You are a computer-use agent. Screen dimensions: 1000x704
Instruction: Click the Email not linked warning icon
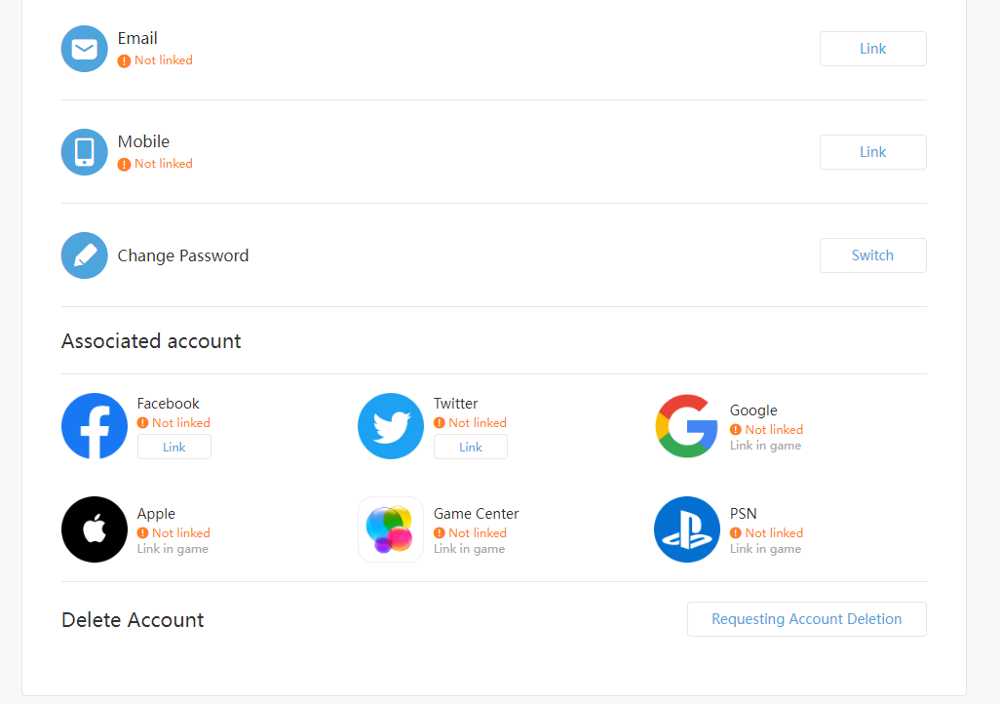[124, 61]
